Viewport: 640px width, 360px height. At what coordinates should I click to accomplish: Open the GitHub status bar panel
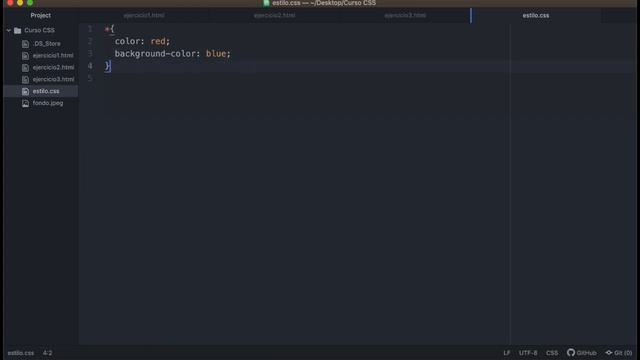(x=582, y=353)
